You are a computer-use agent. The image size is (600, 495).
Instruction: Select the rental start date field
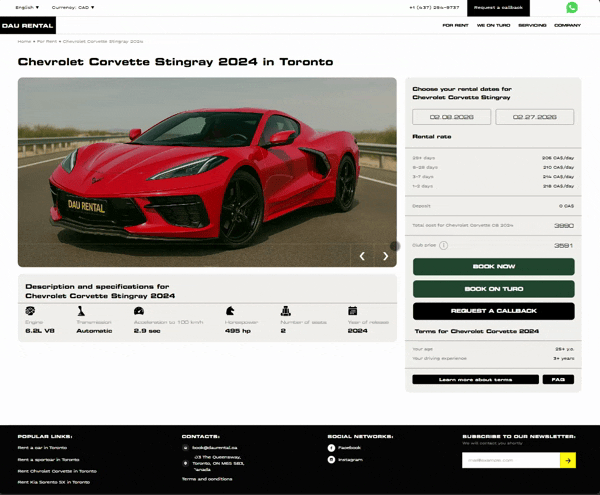click(452, 117)
